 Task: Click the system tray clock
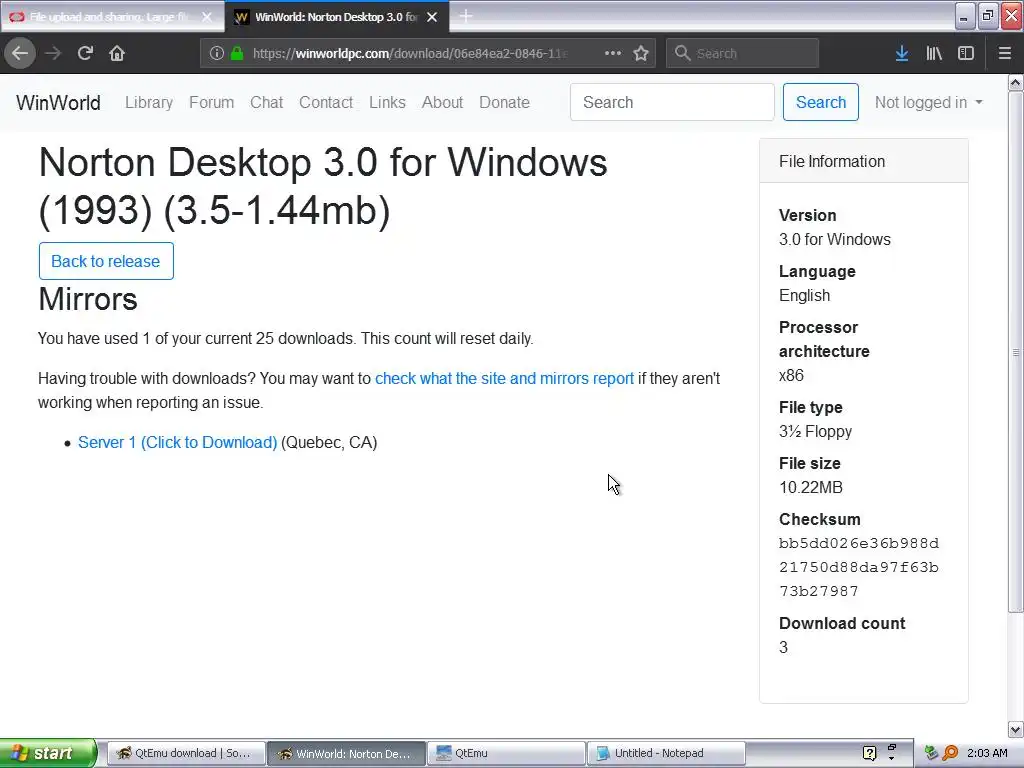[x=987, y=753]
